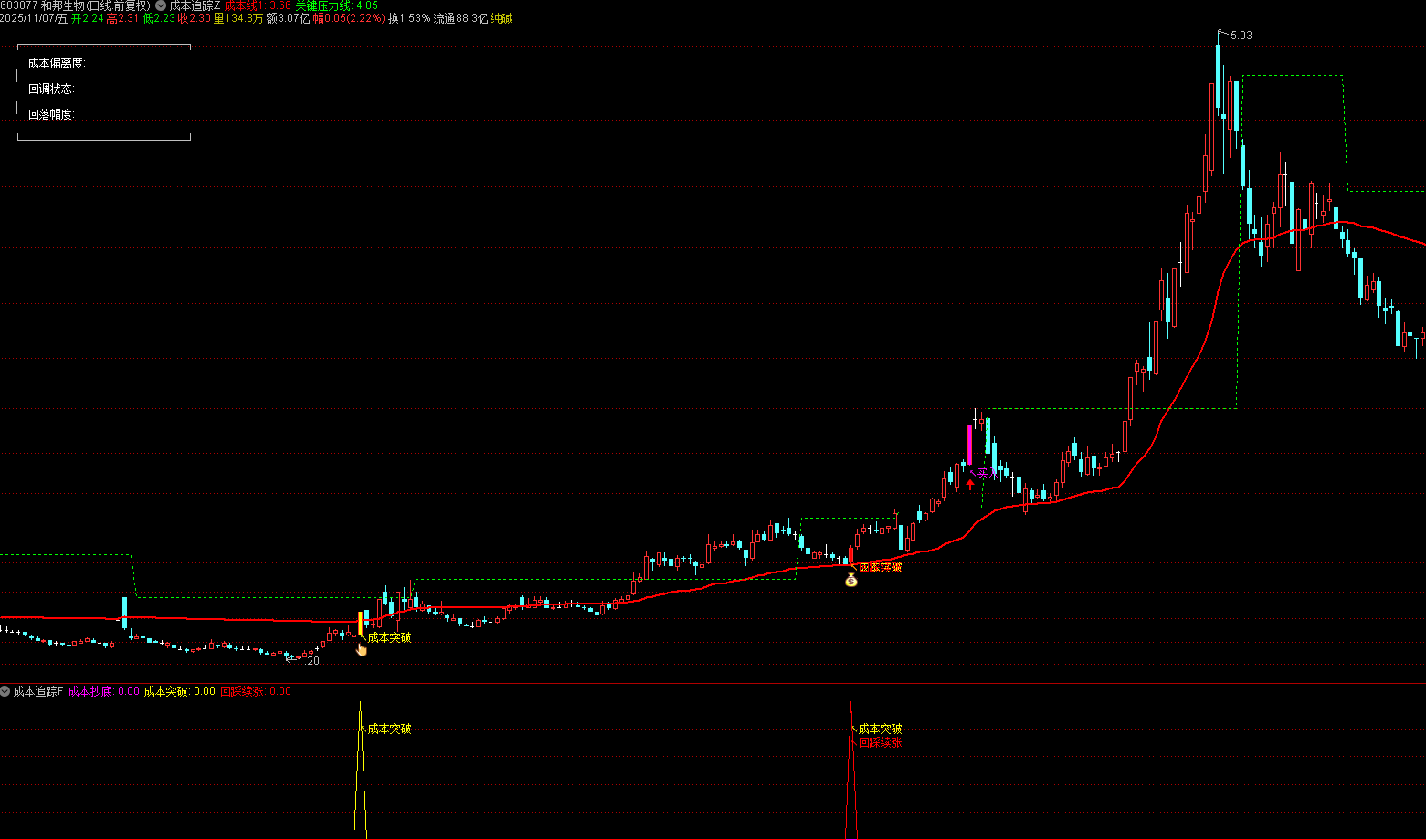Click stock title 603077 和邦生物

76,5
